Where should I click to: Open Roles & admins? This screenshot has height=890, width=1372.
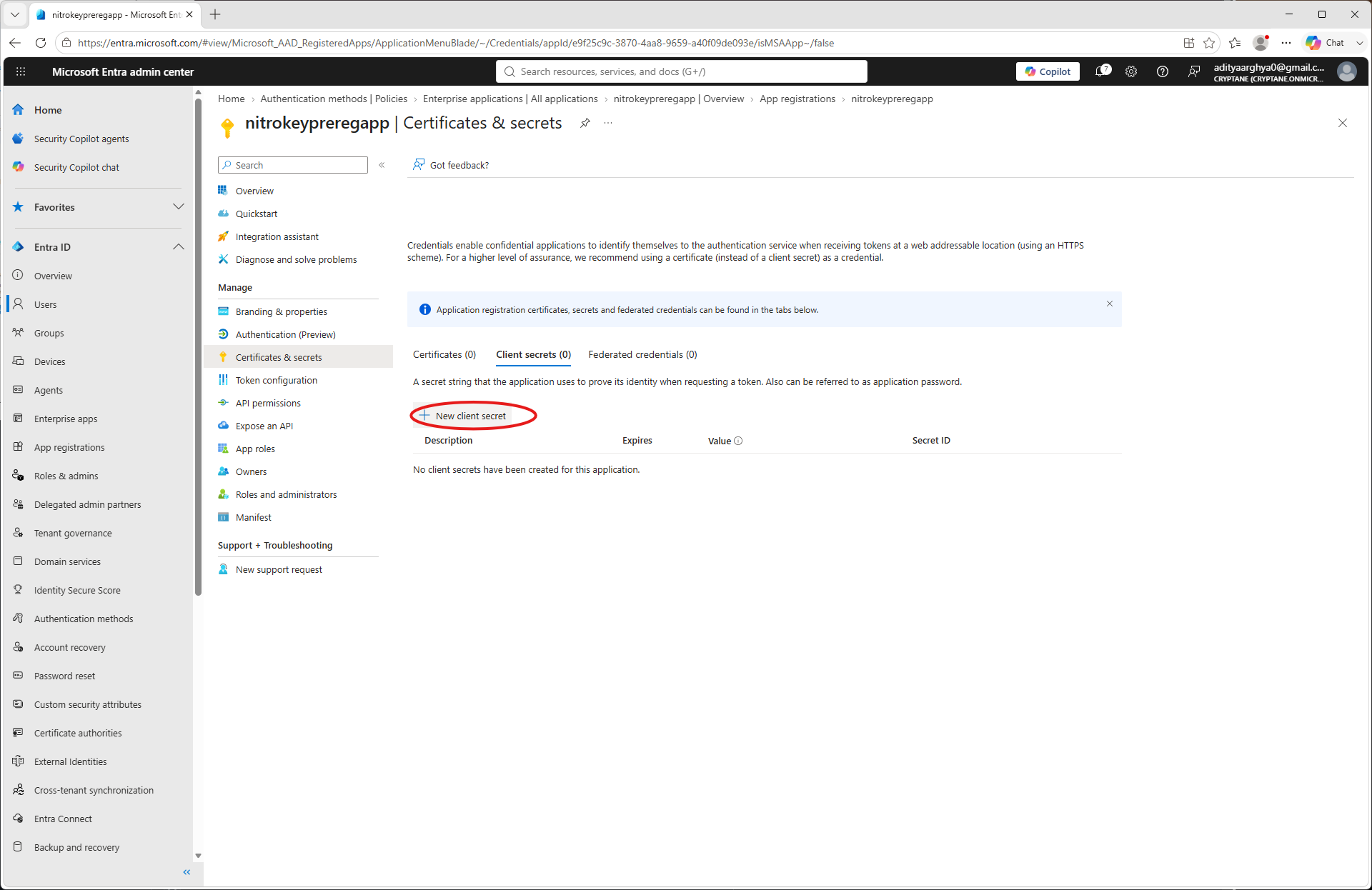66,476
